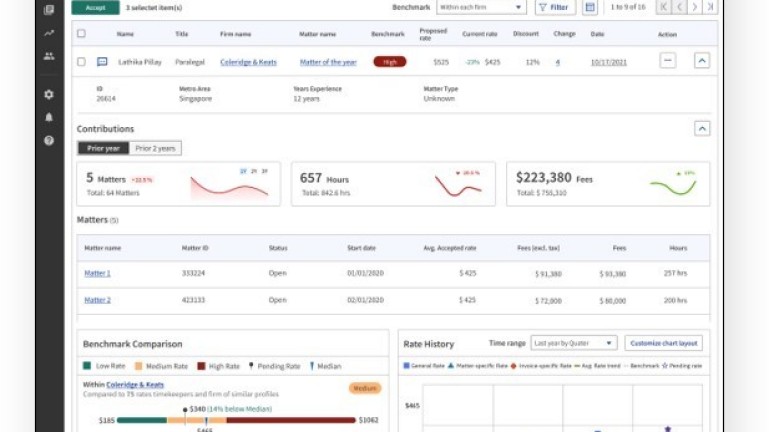Open notifications bell in sidebar
Viewport: 769px width, 432px height.
49,117
